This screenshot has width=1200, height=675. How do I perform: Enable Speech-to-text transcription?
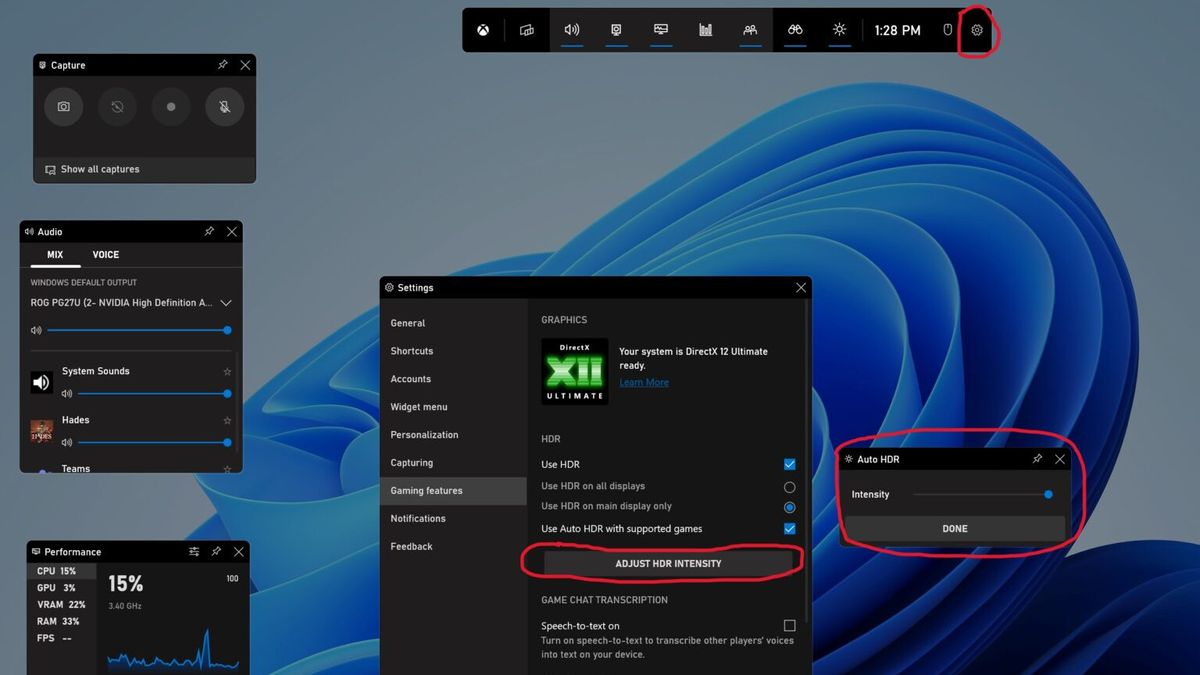789,625
